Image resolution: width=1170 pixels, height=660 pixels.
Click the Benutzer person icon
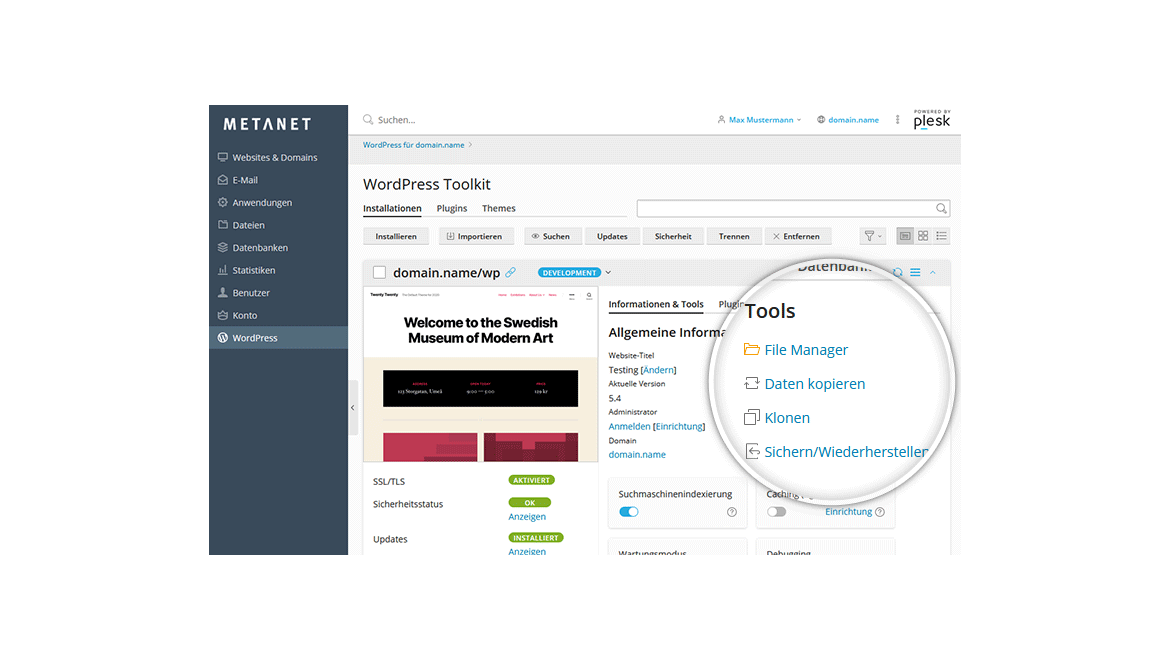(222, 292)
